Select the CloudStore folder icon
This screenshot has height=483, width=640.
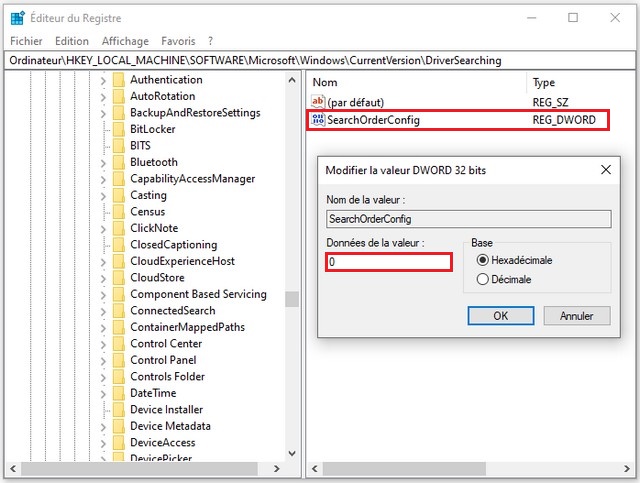[x=118, y=277]
